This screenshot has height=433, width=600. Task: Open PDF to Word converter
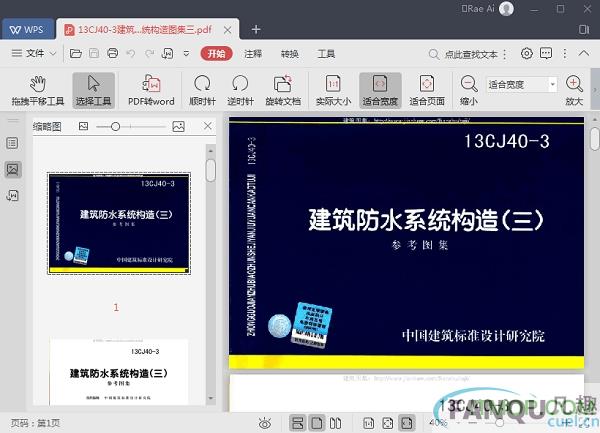click(x=151, y=90)
